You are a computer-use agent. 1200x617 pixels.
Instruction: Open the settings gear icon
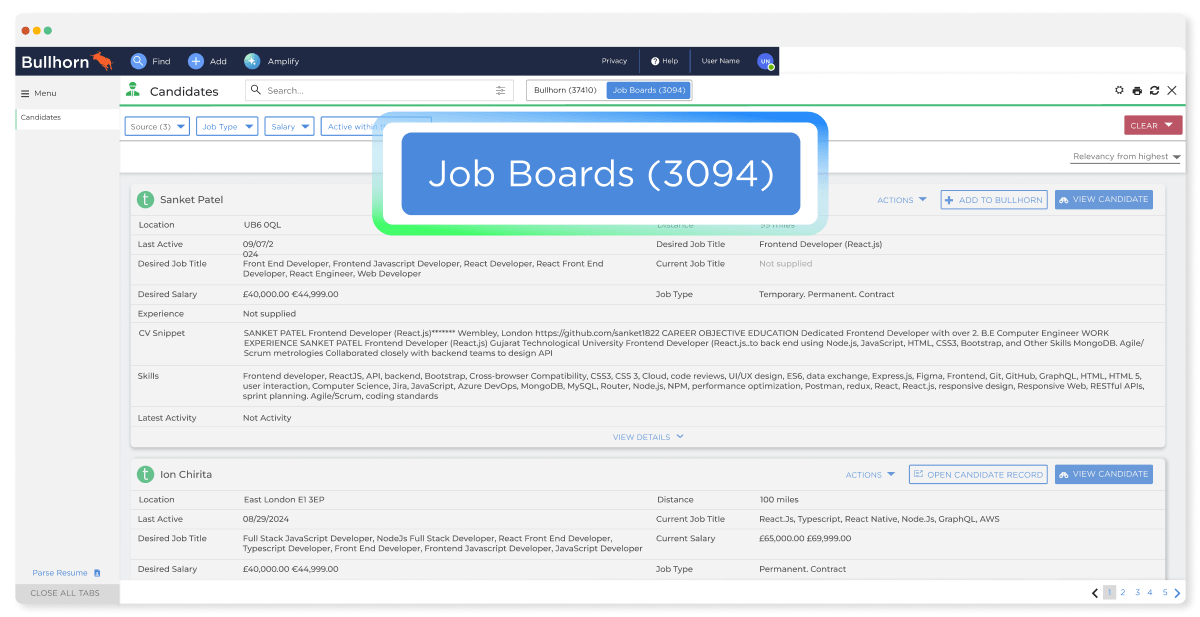coord(1119,90)
